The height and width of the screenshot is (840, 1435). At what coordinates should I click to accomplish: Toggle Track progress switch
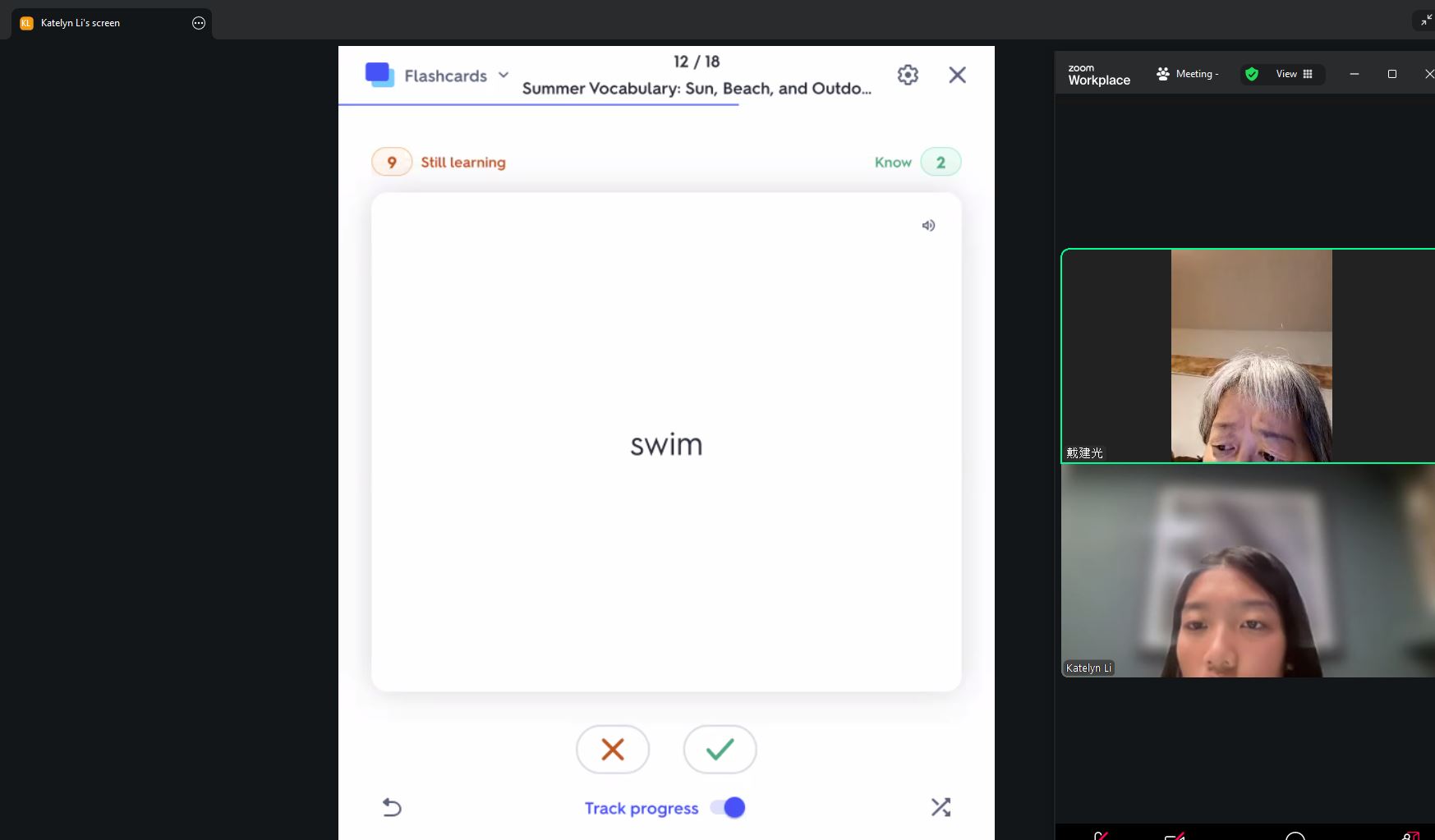click(x=728, y=808)
